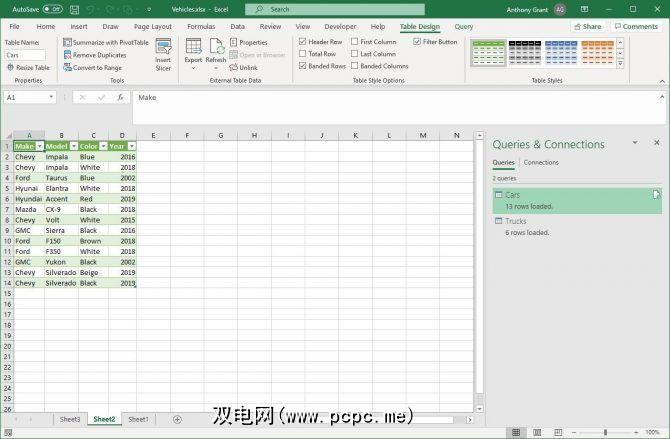
Task: Click the Refresh table data icon
Action: coord(216,51)
